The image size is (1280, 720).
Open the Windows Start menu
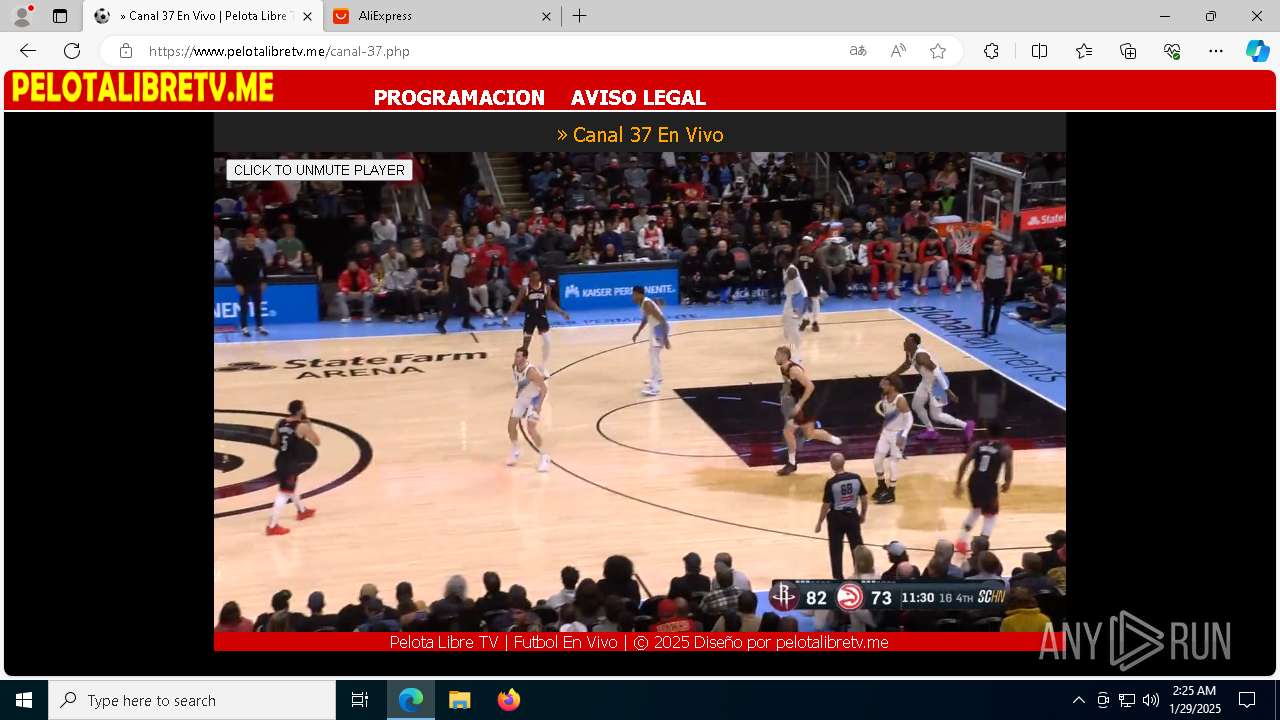tap(24, 700)
